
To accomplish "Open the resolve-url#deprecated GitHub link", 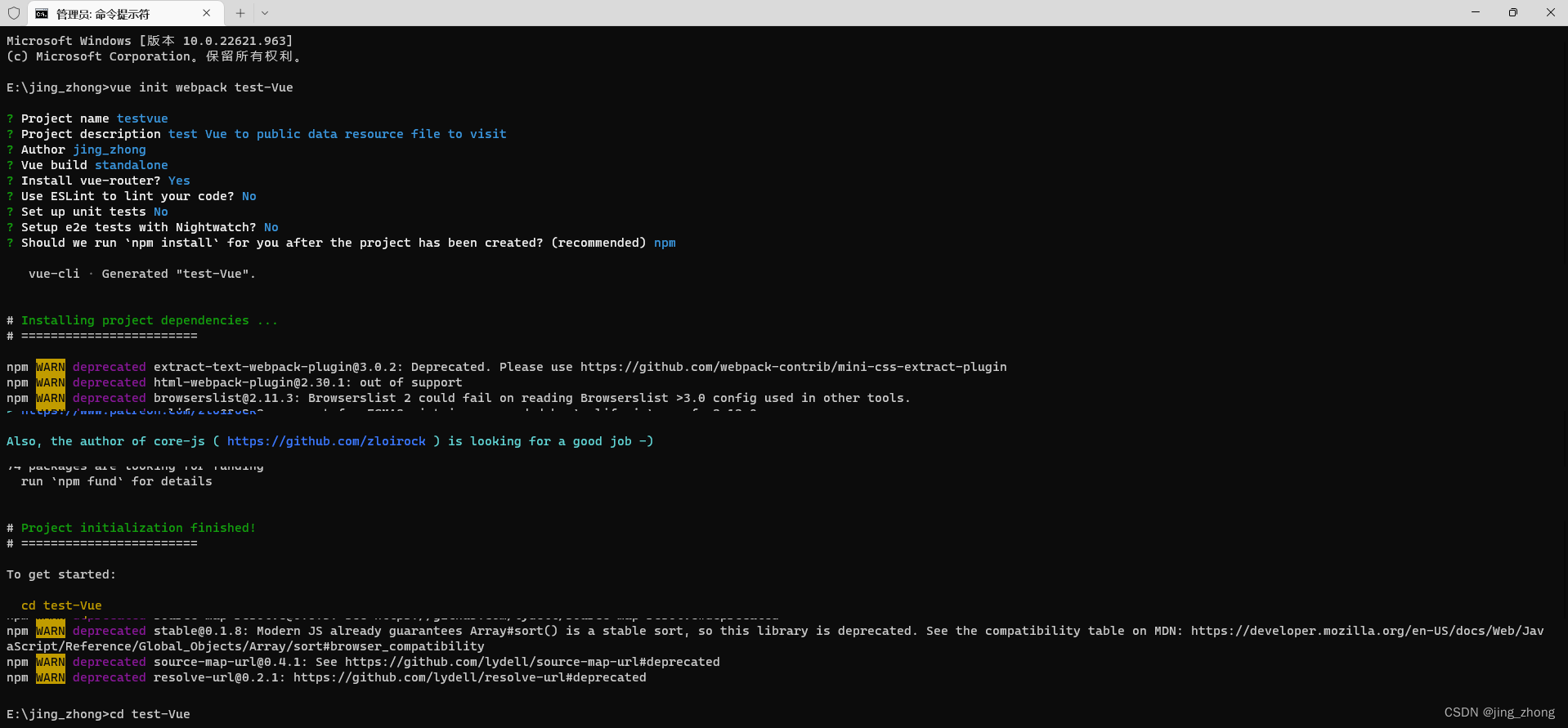I will point(470,677).
